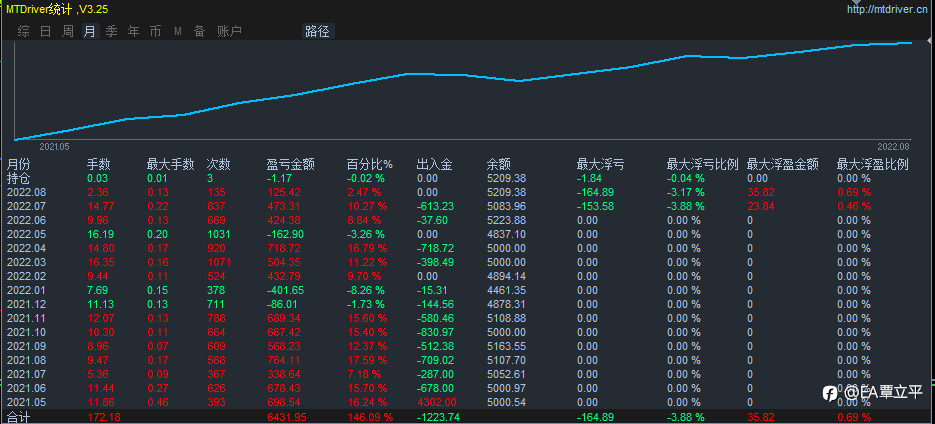The image size is (935, 424).
Task: Click trade count 1031 for 2022.05
Action: click(217, 234)
